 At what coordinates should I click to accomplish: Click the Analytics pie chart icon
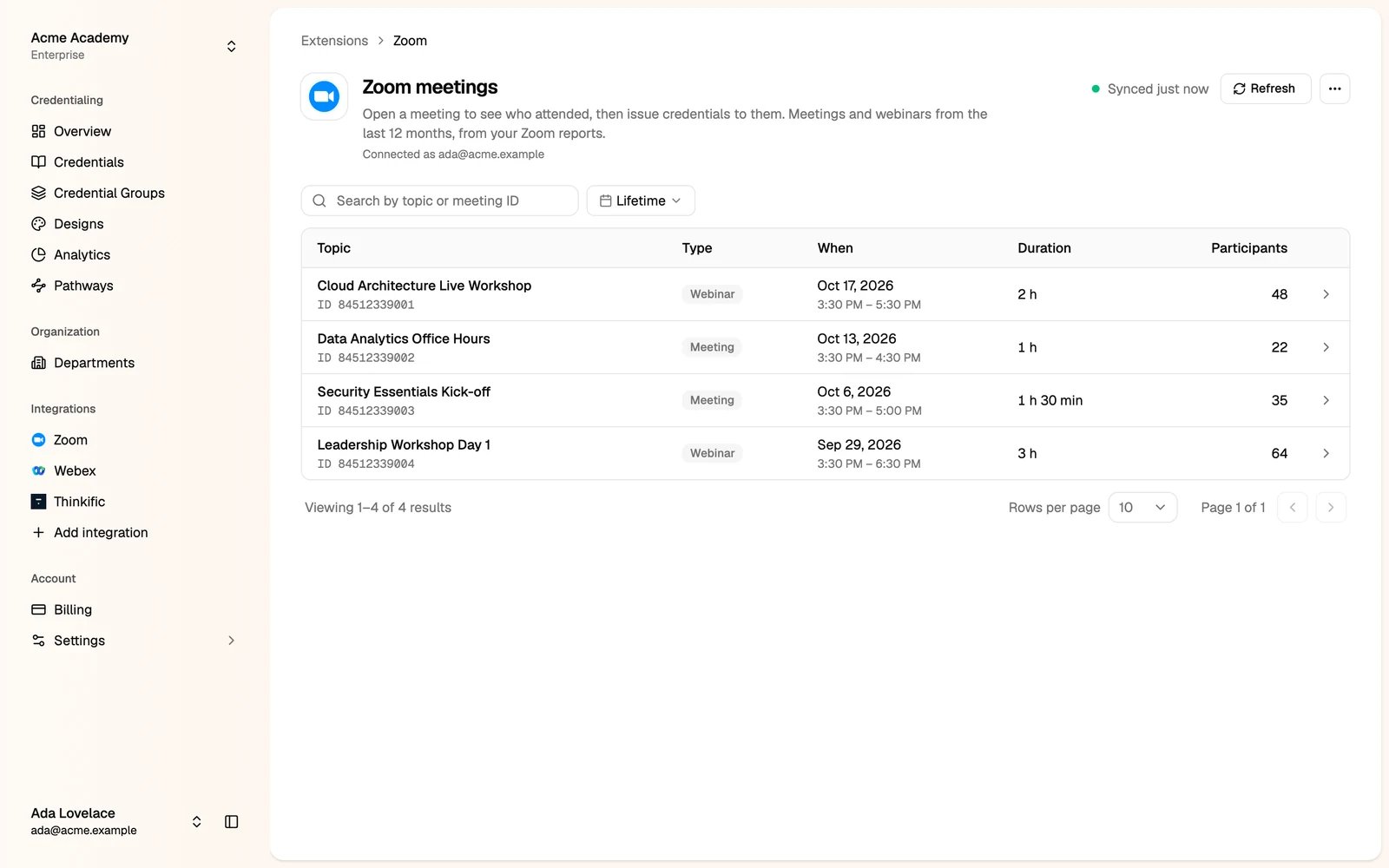coord(38,254)
